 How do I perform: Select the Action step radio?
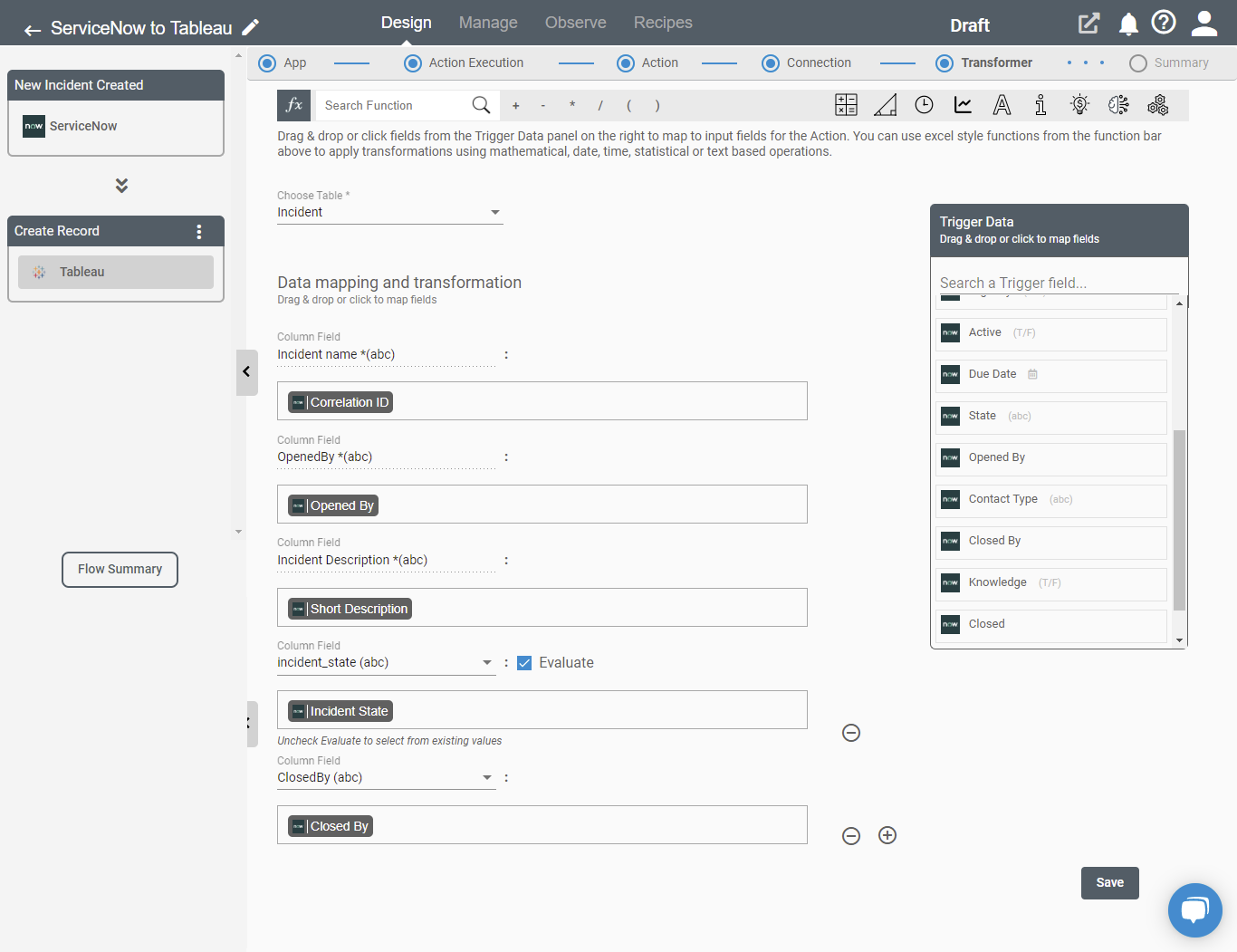pyautogui.click(x=626, y=63)
